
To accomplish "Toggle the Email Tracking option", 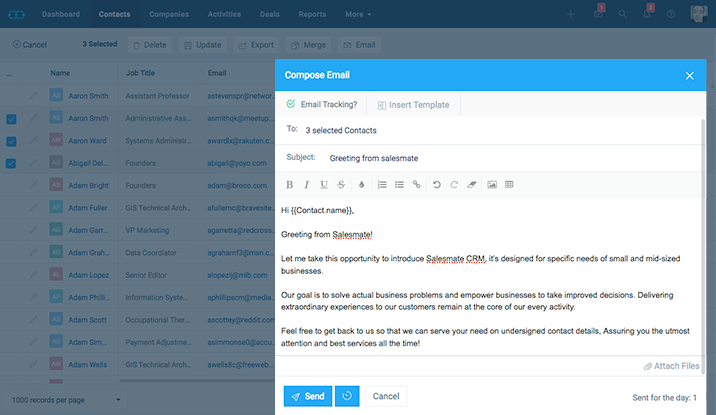I will 321,104.
